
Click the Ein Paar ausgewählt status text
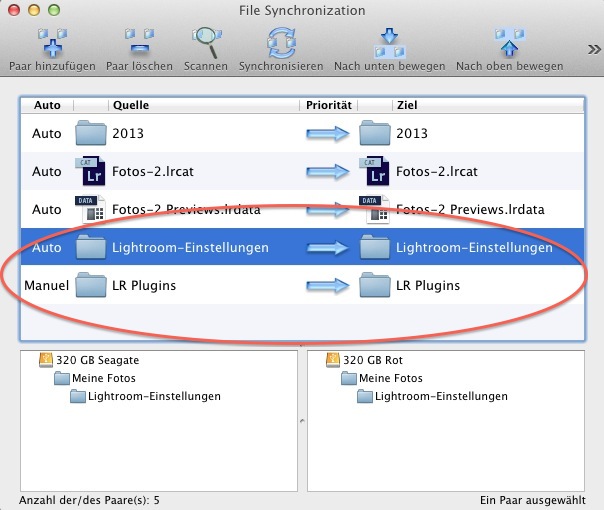click(533, 500)
